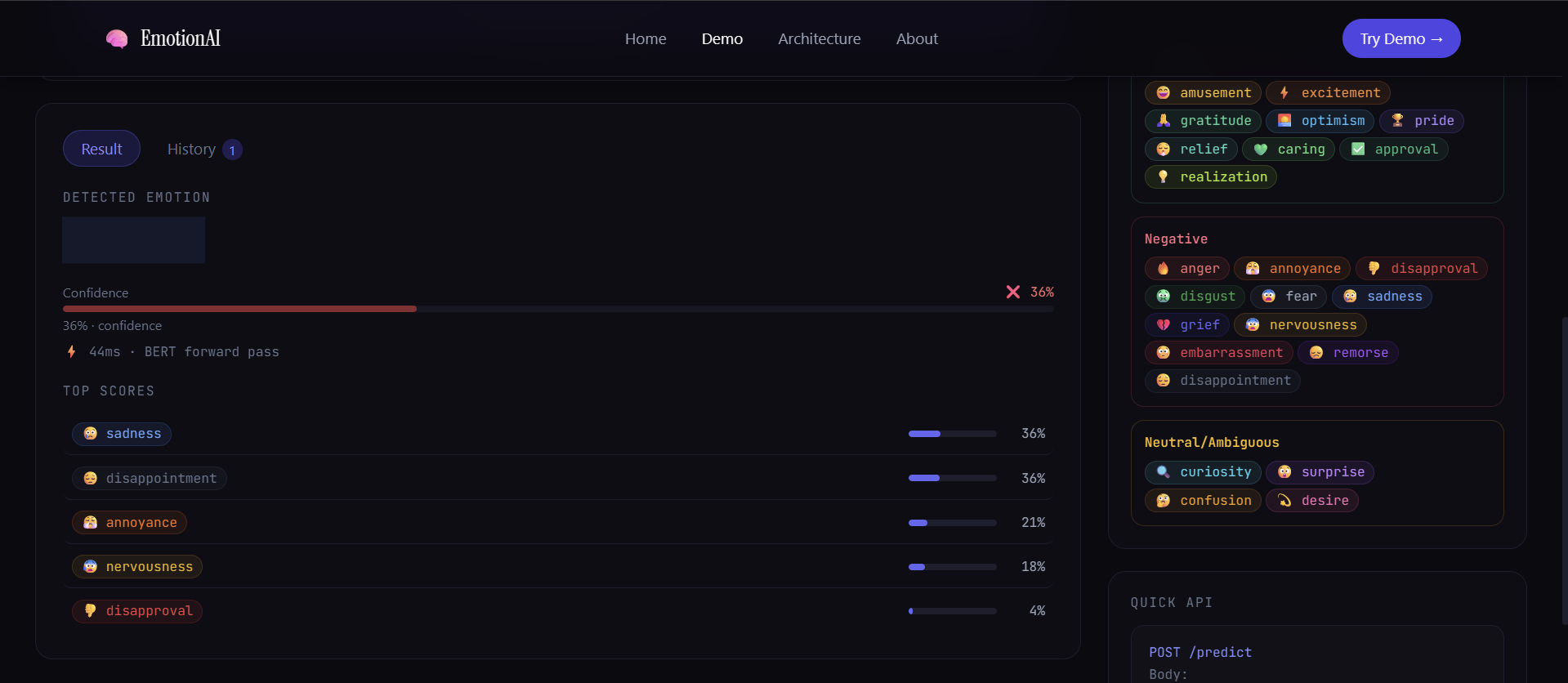The width and height of the screenshot is (1568, 683).
Task: Navigate to the Architecture page
Action: pos(820,38)
